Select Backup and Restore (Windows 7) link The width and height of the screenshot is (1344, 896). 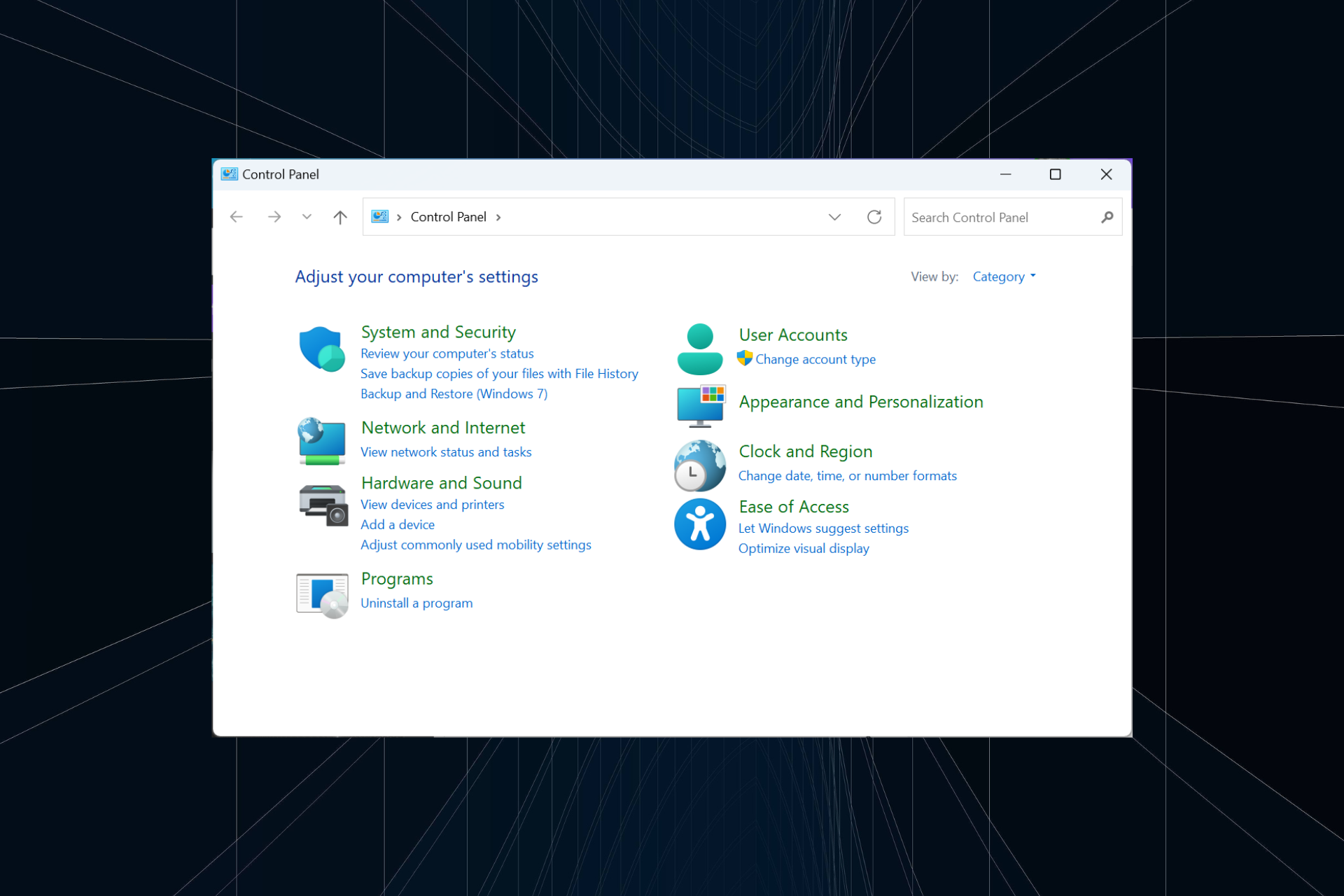[454, 393]
